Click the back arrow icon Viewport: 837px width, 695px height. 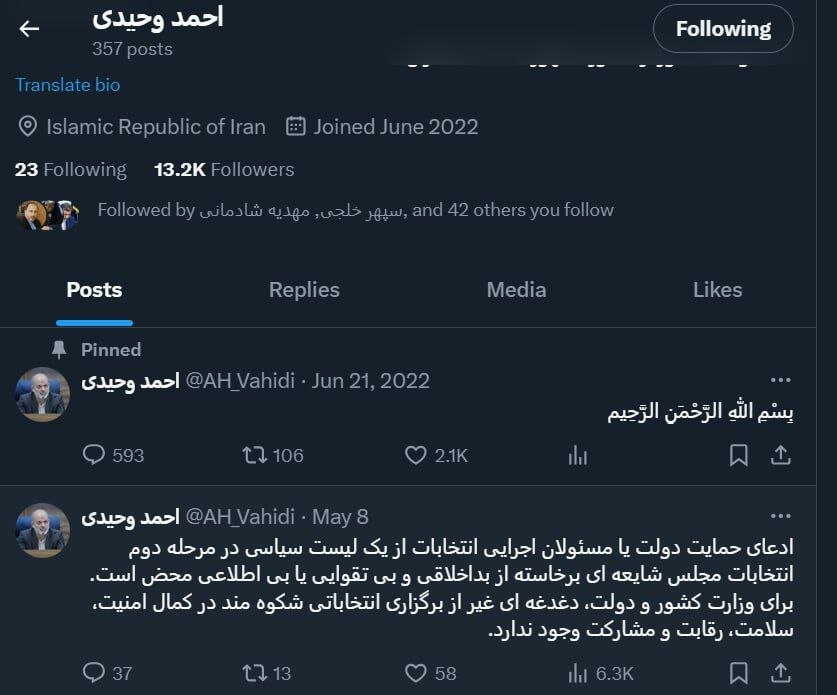29,28
